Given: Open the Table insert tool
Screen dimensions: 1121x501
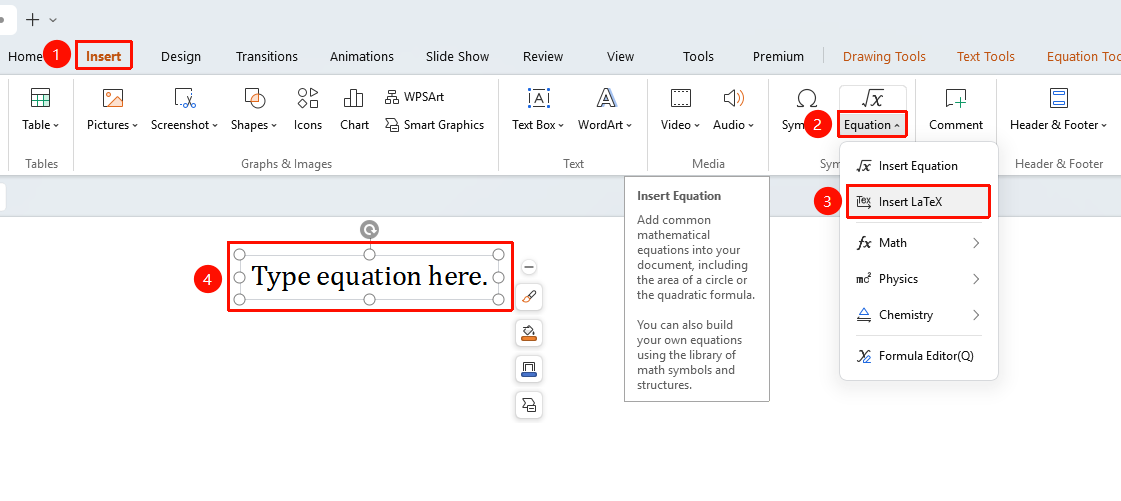Looking at the screenshot, I should [x=40, y=109].
